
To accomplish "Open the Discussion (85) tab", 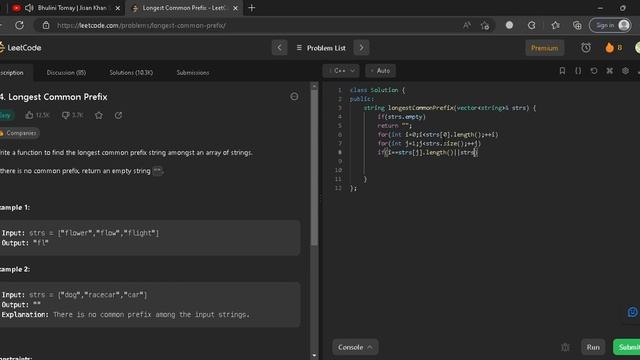I will point(66,72).
